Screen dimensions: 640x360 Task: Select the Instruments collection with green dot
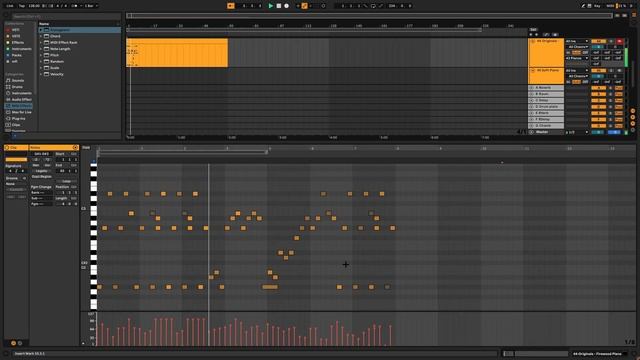tap(20, 49)
